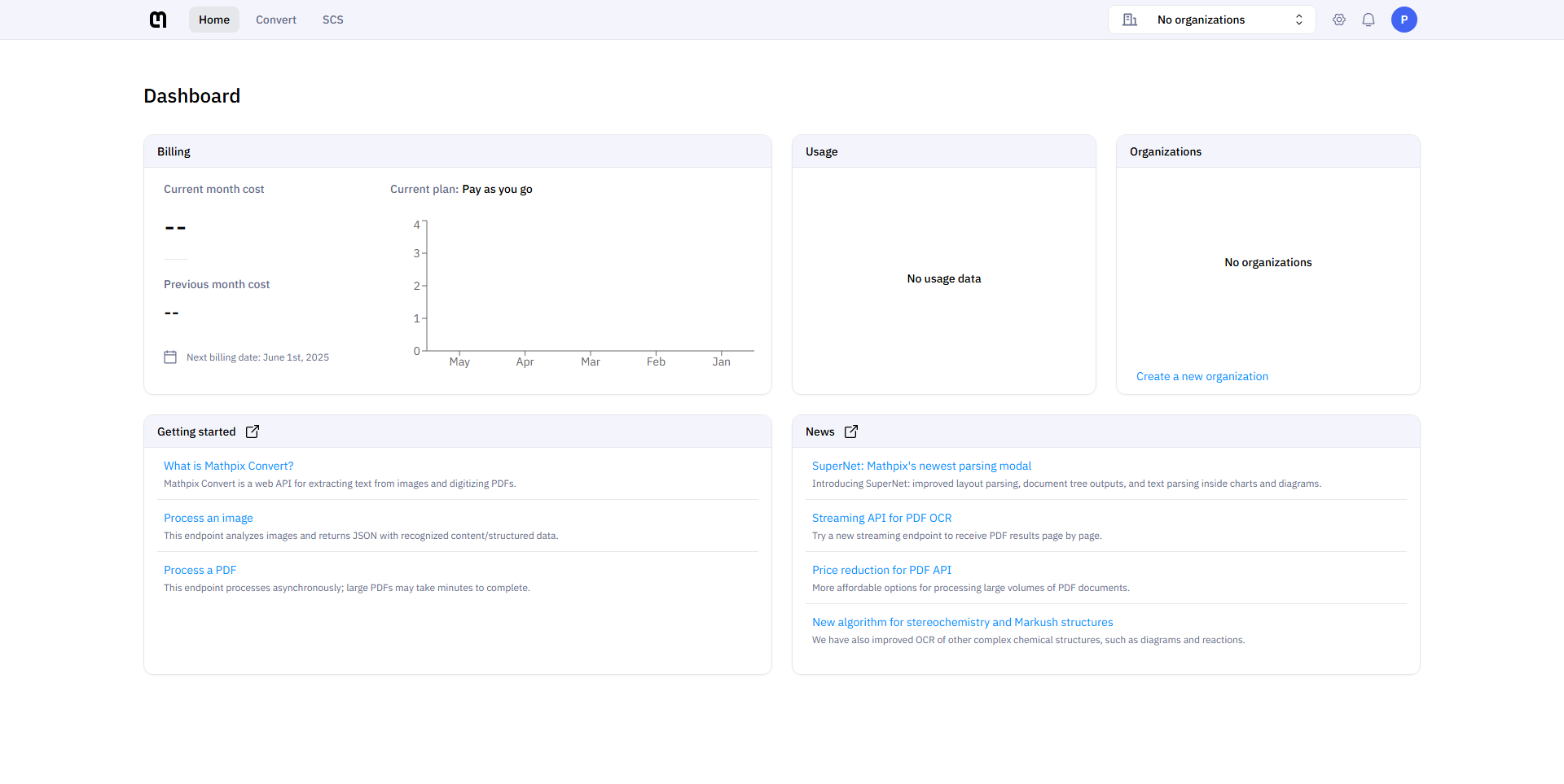Image resolution: width=1564 pixels, height=784 pixels.
Task: Click the building icon in organization selector
Action: (x=1130, y=20)
